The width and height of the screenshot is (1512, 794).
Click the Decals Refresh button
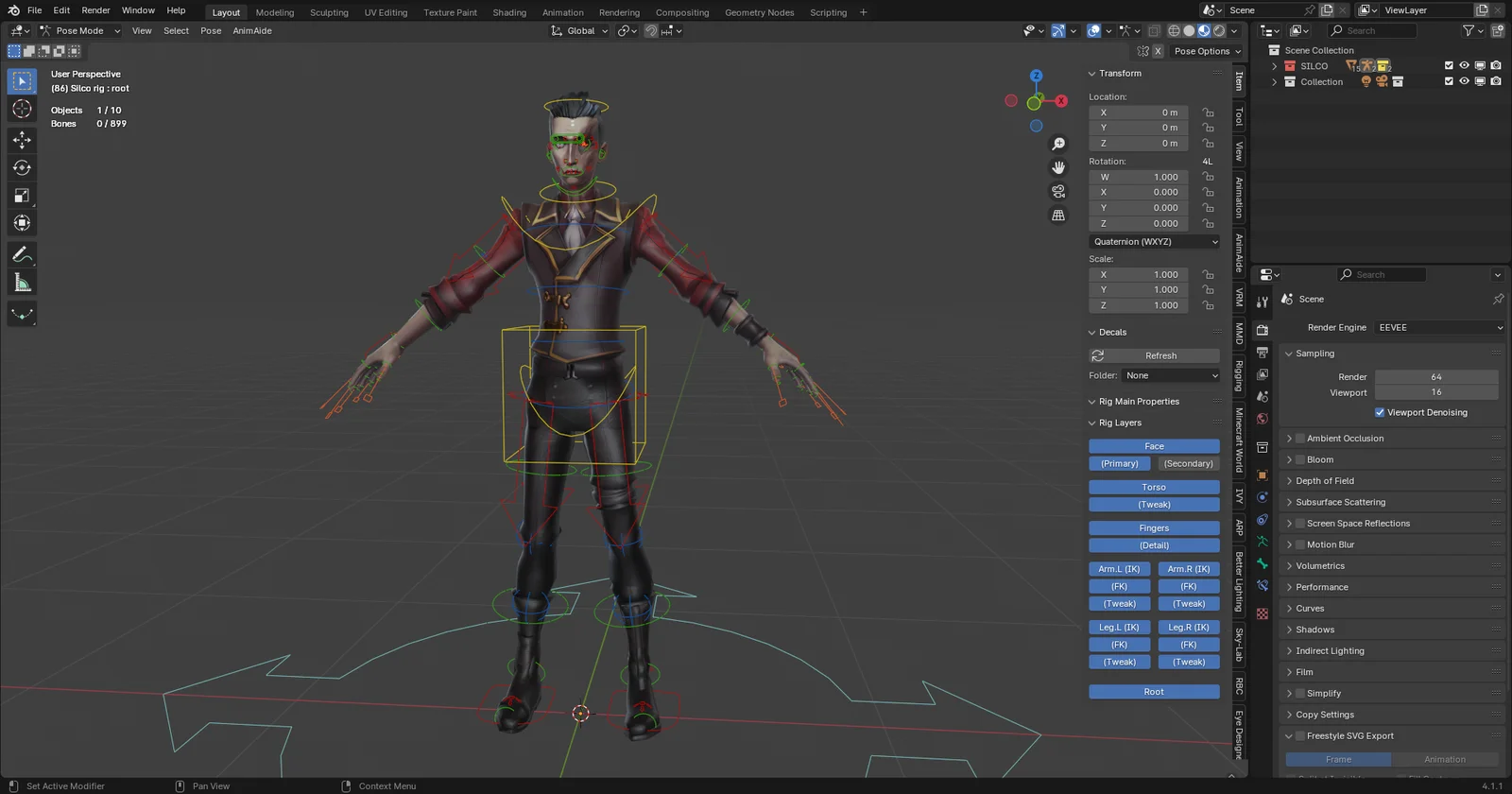(1155, 356)
